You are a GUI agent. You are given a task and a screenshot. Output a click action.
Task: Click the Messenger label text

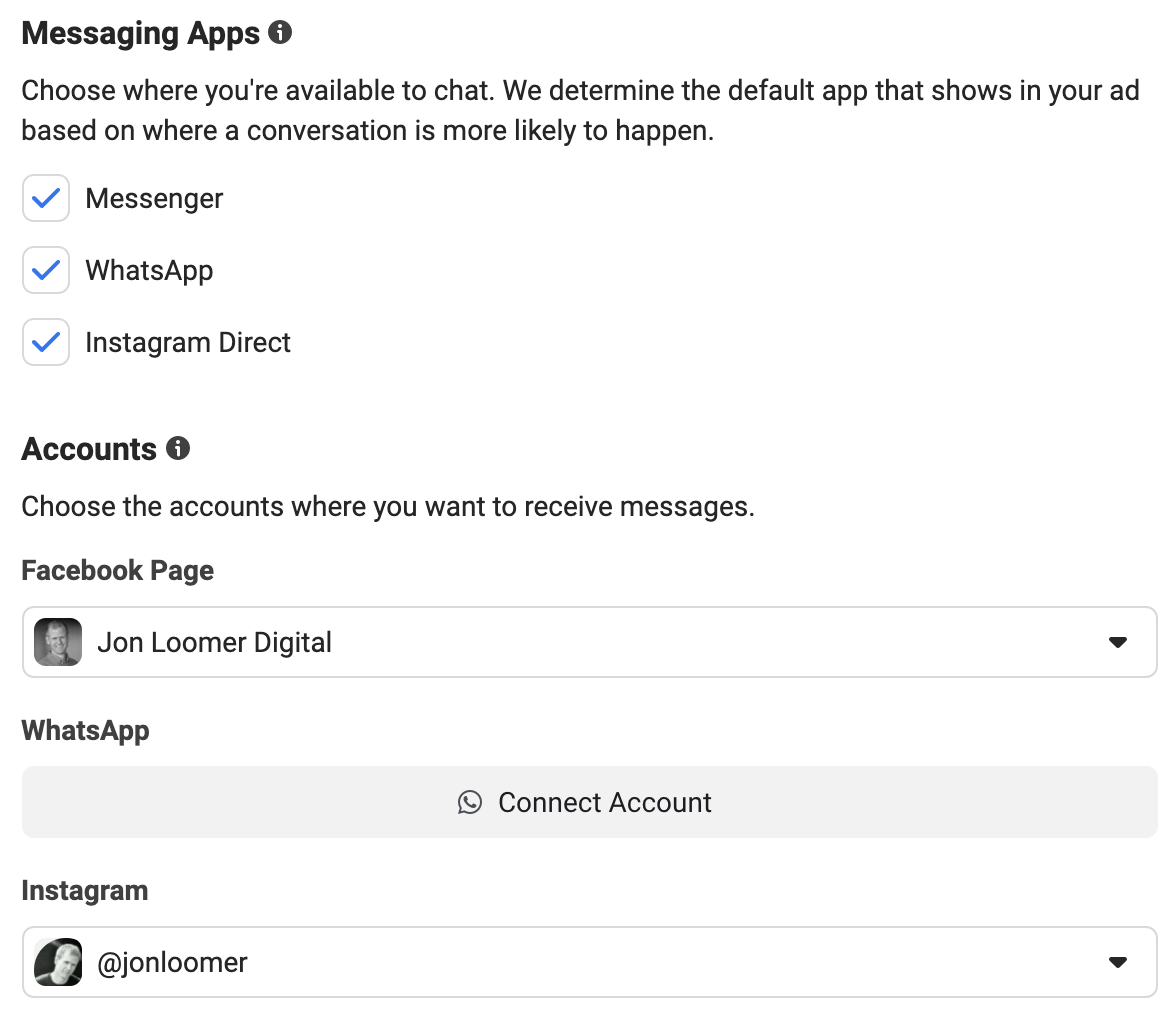pyautogui.click(x=154, y=199)
